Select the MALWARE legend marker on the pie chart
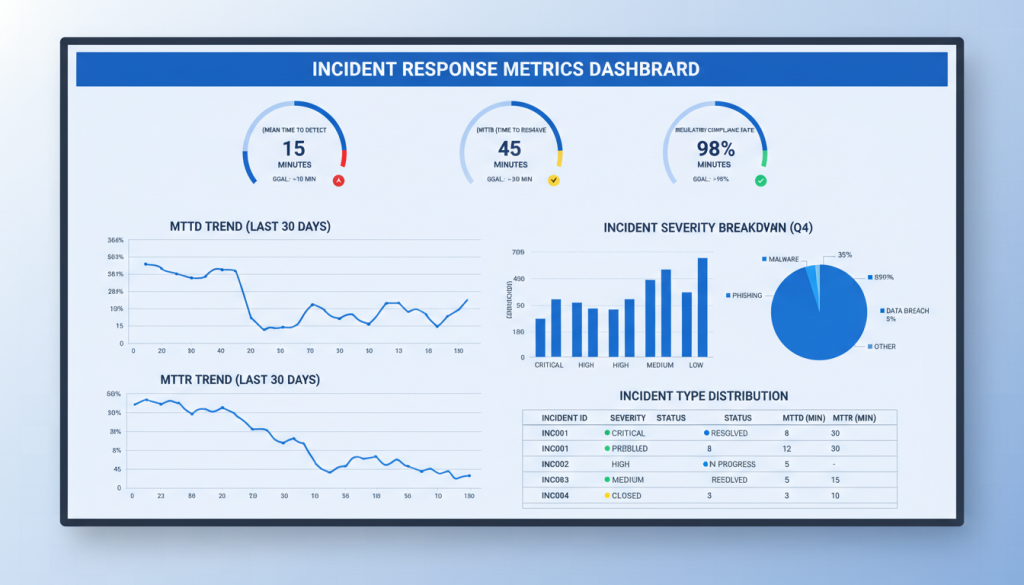1024x585 pixels. tap(763, 259)
